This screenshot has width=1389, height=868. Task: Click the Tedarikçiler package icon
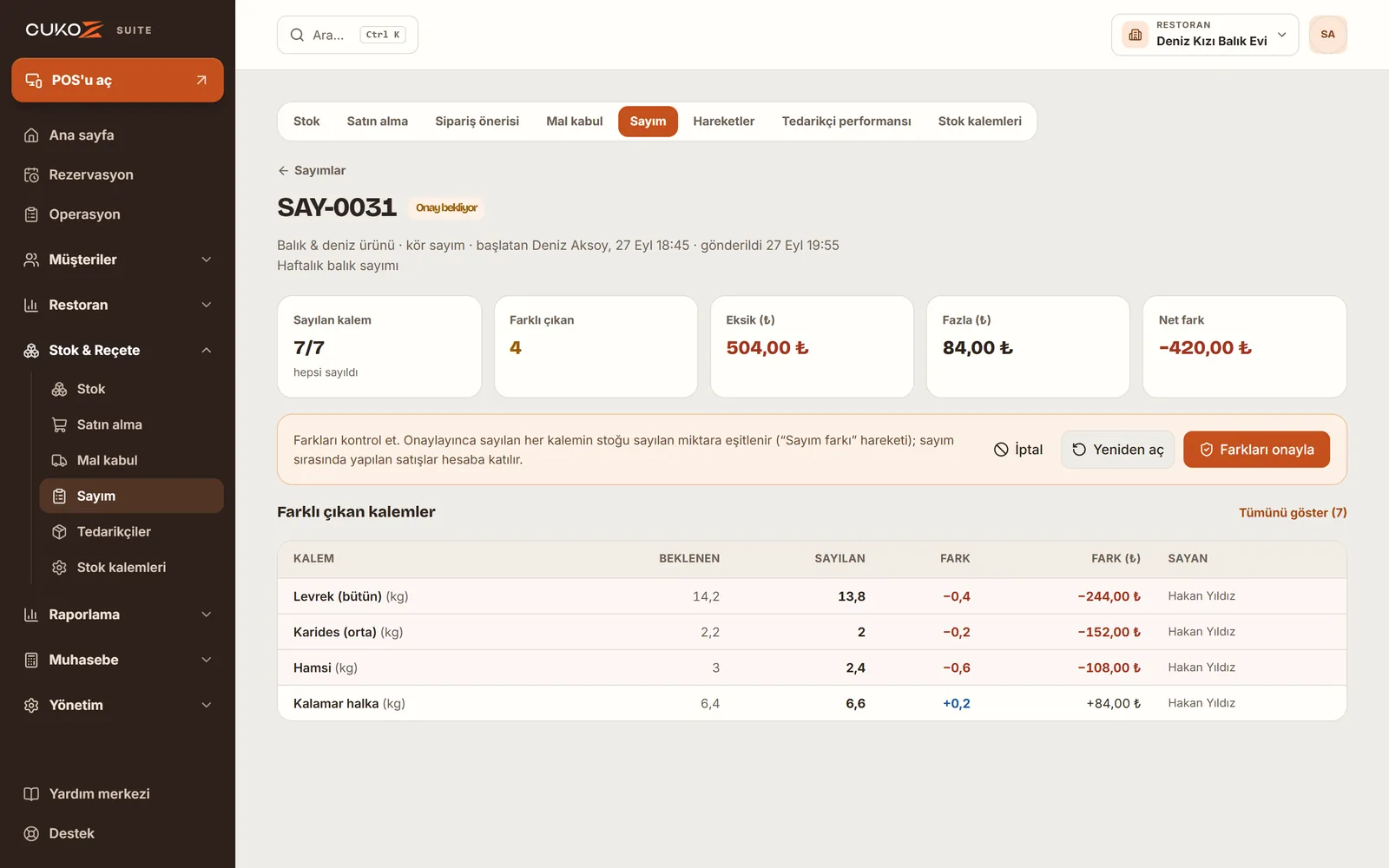pos(59,532)
